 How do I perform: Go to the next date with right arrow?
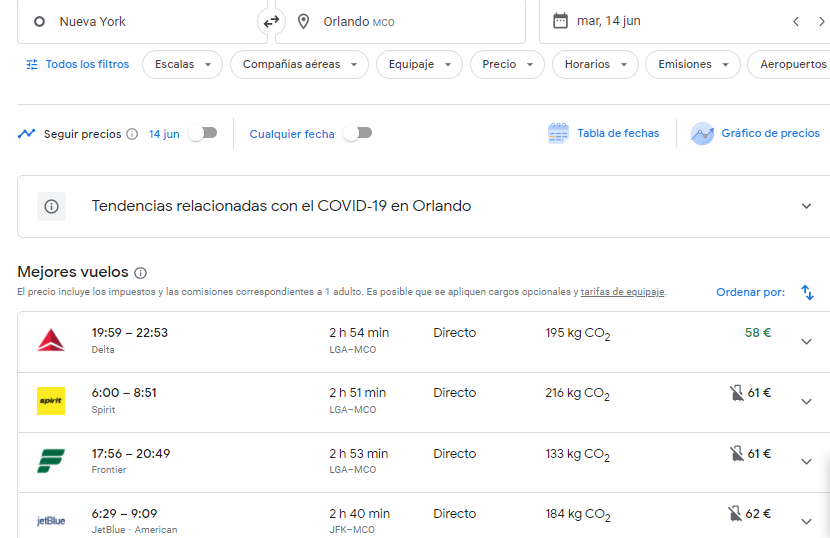pyautogui.click(x=821, y=22)
